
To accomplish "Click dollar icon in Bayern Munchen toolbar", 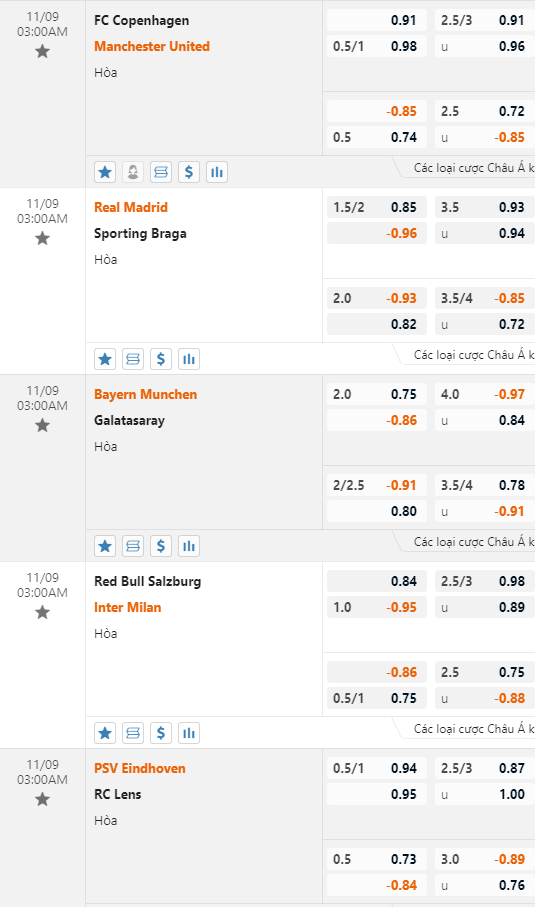I will click(x=161, y=545).
